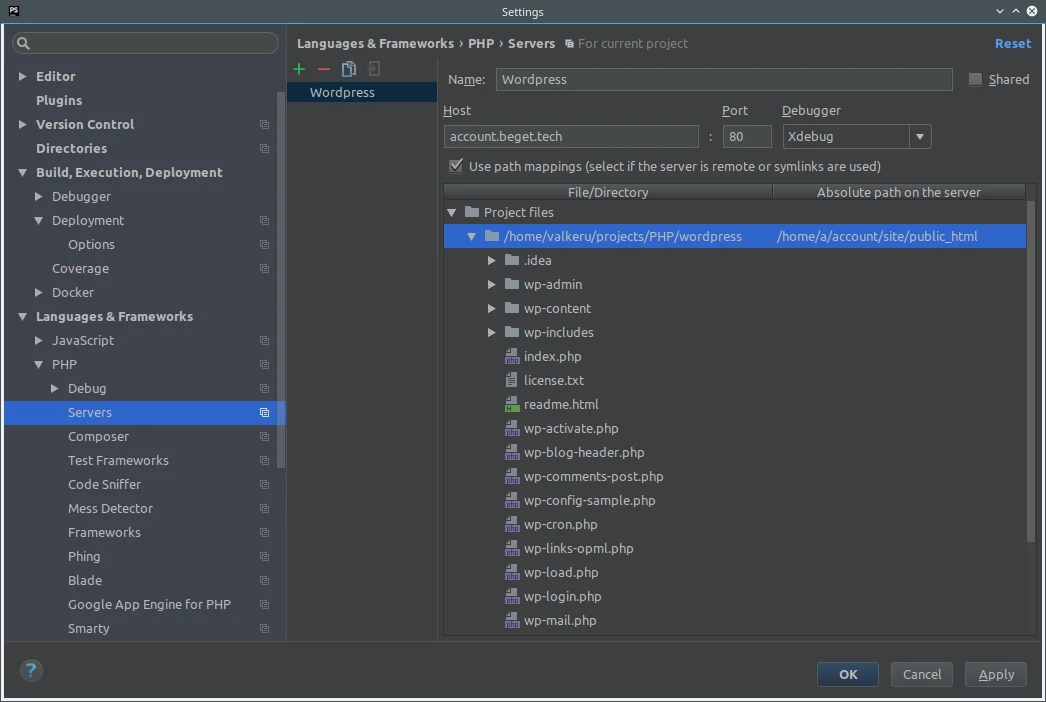Click the copy server configuration icon

click(x=348, y=69)
